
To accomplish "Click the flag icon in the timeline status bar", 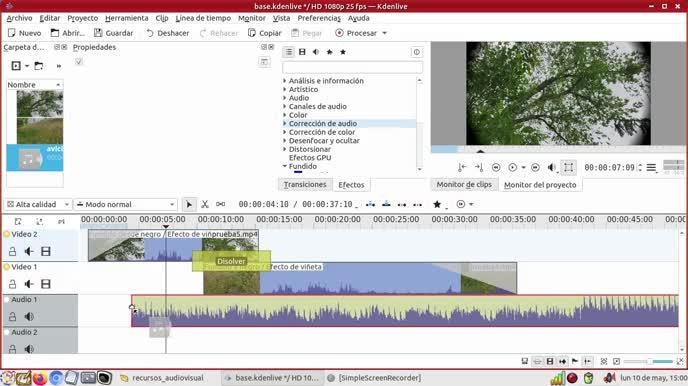I will [x=575, y=361].
